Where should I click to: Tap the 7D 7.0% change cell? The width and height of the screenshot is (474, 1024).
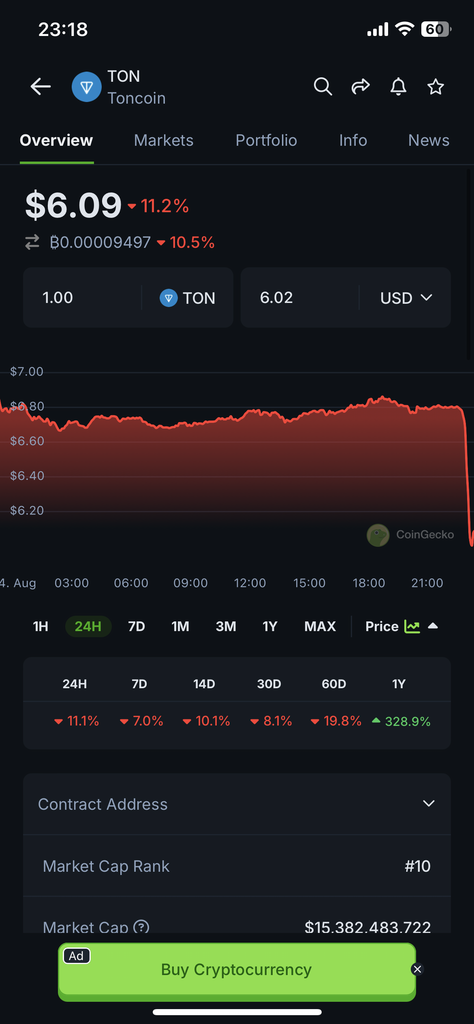click(141, 722)
